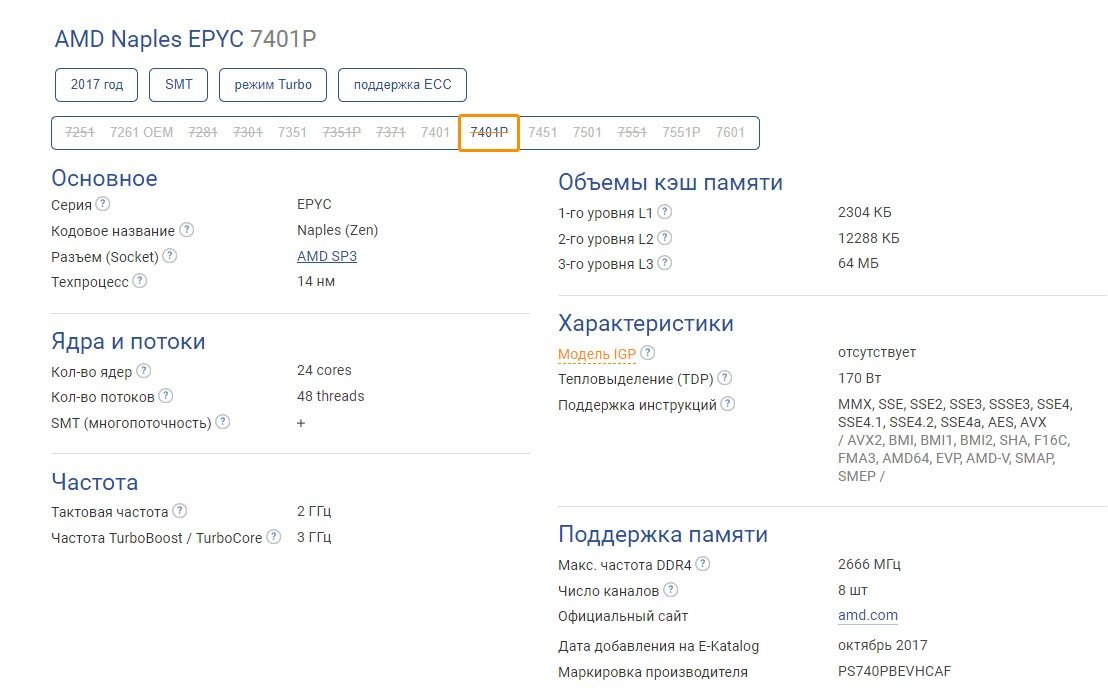The width and height of the screenshot is (1108, 695).
Task: Click the SMT tag button
Action: tap(179, 85)
